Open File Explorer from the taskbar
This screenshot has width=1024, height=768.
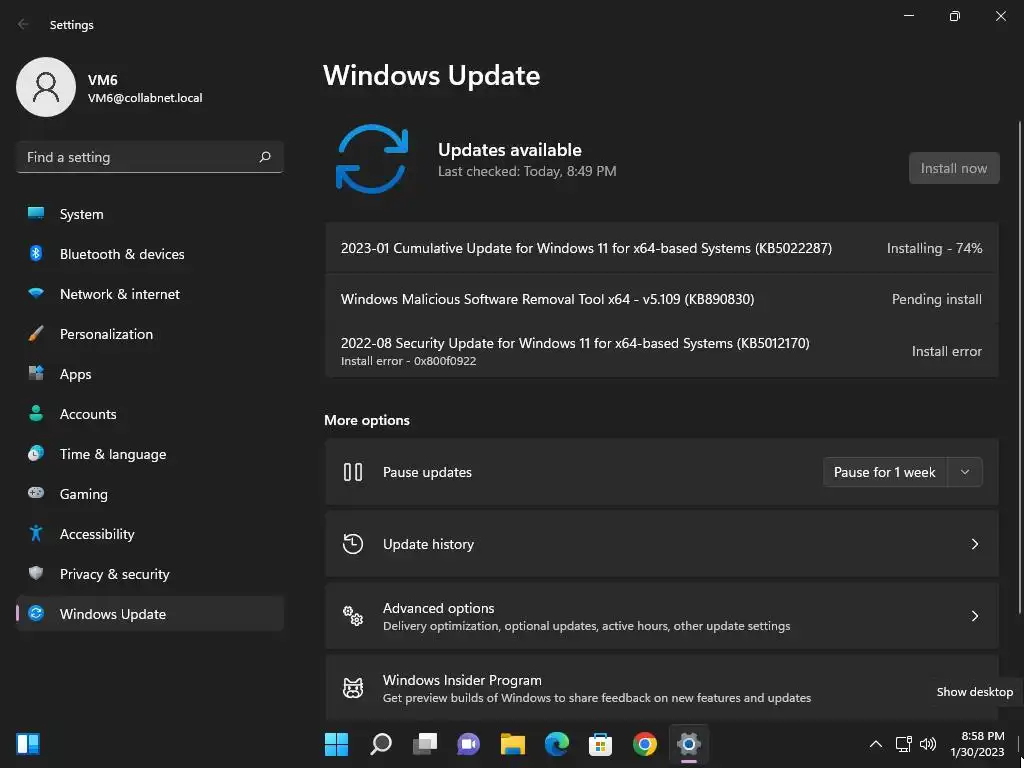point(513,744)
